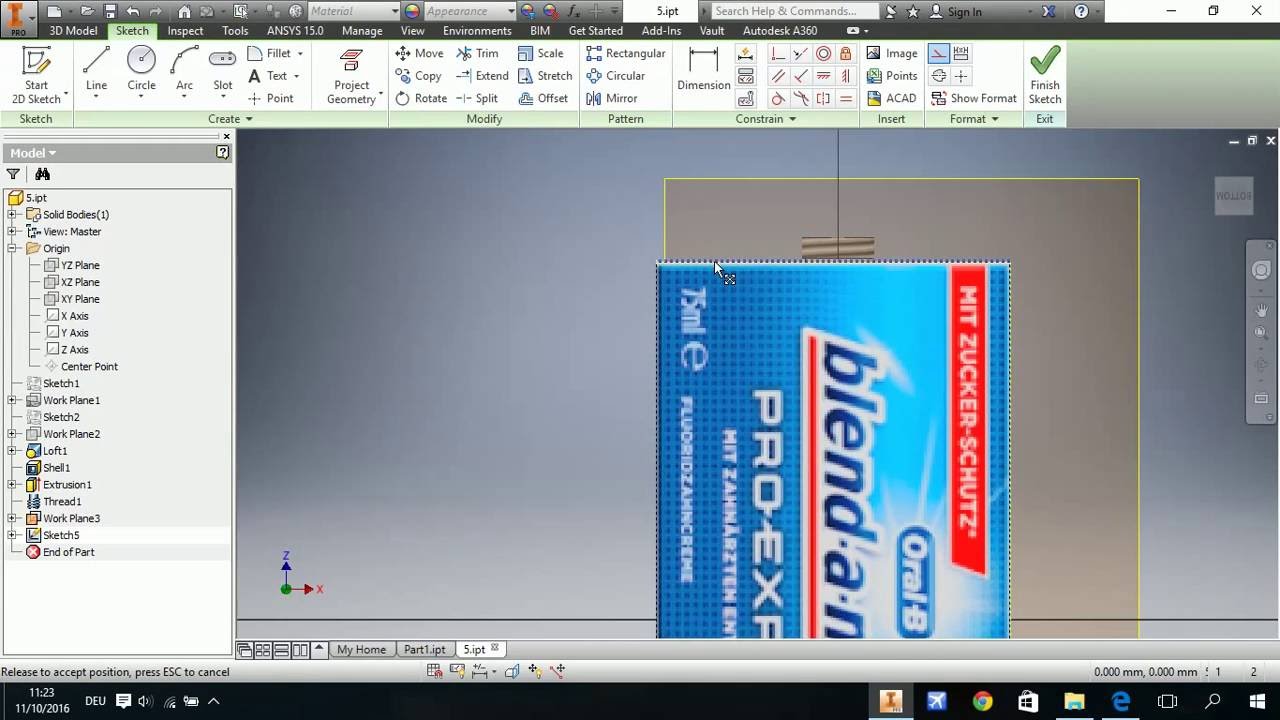Open Chrome from the taskbar

pos(982,701)
